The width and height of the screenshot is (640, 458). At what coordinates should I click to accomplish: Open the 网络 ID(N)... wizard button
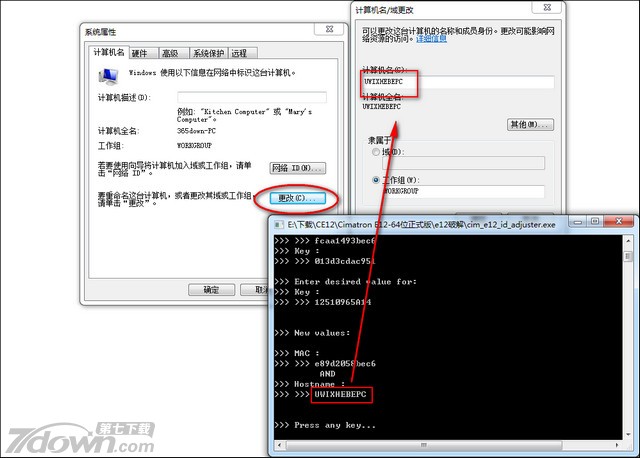[x=298, y=168]
